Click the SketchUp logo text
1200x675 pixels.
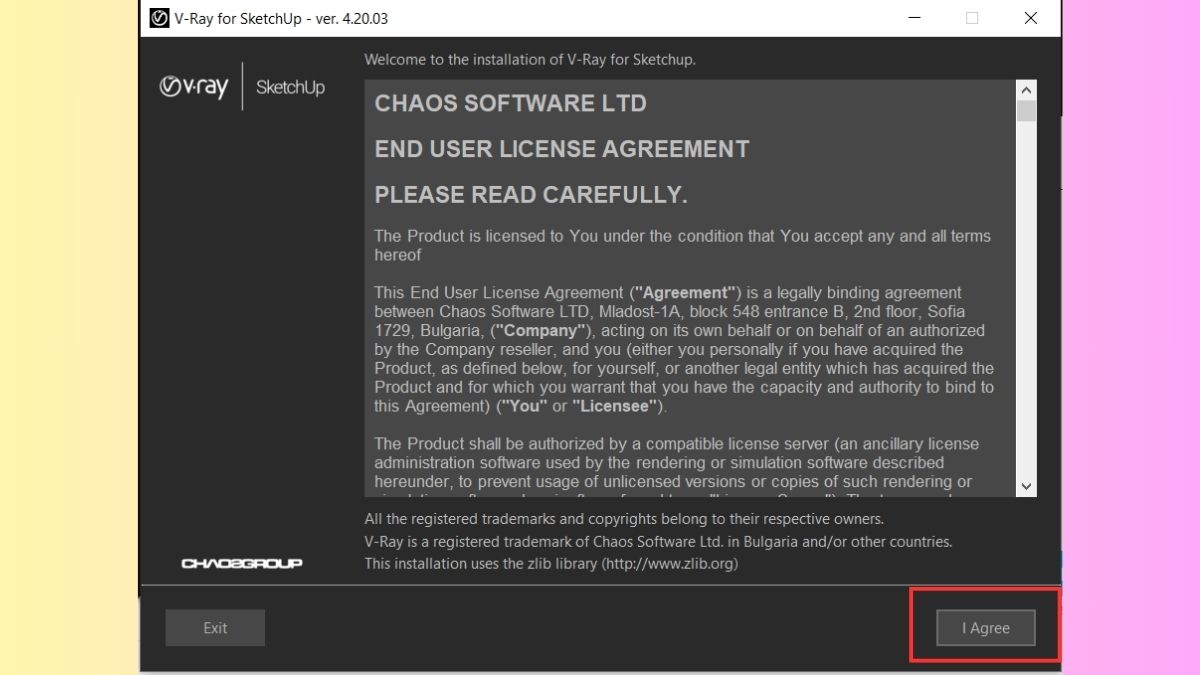point(290,87)
